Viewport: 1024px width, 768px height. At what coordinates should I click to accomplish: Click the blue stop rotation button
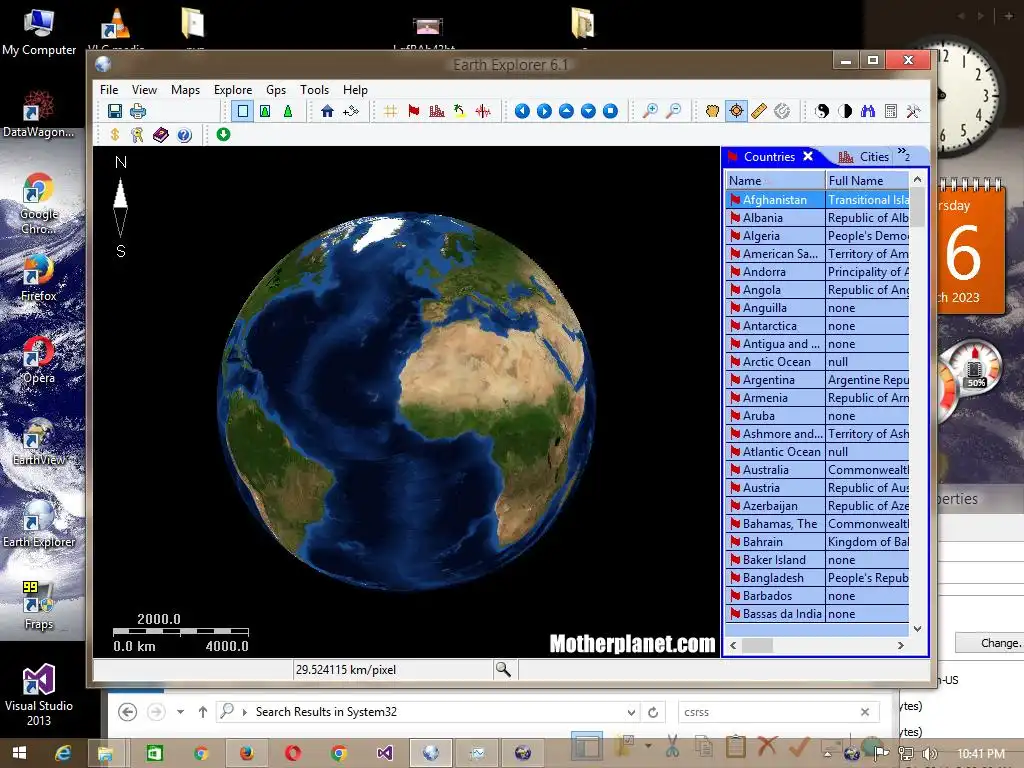tap(610, 111)
